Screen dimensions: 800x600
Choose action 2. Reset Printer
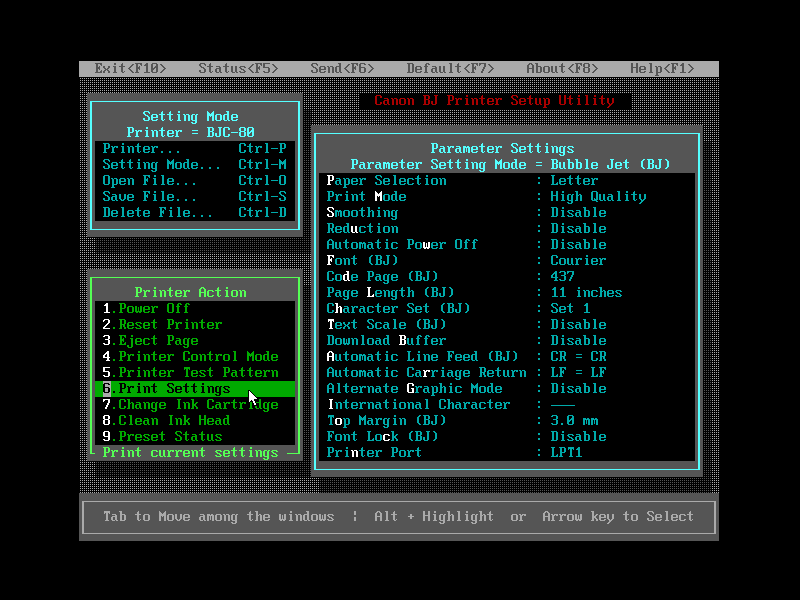click(x=195, y=324)
